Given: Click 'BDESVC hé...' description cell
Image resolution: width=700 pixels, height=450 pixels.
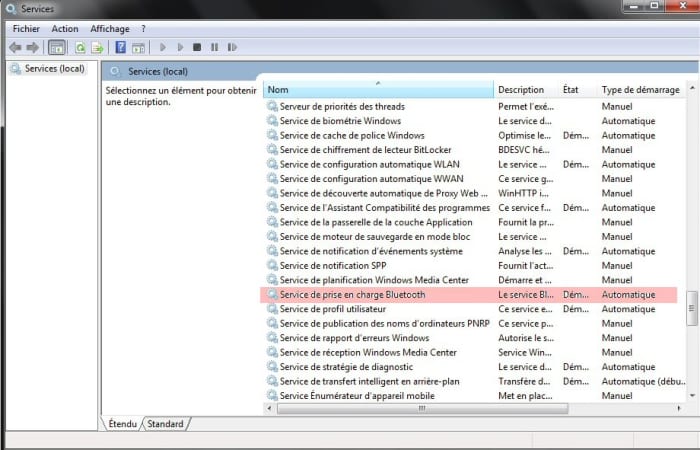Looking at the screenshot, I should [x=524, y=150].
